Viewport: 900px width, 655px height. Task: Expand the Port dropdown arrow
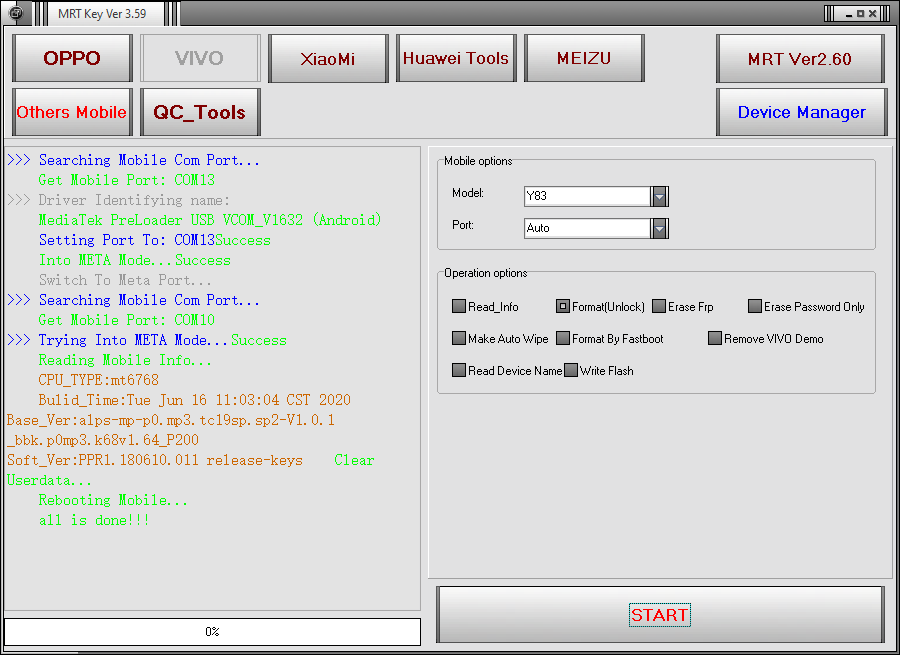coord(660,228)
